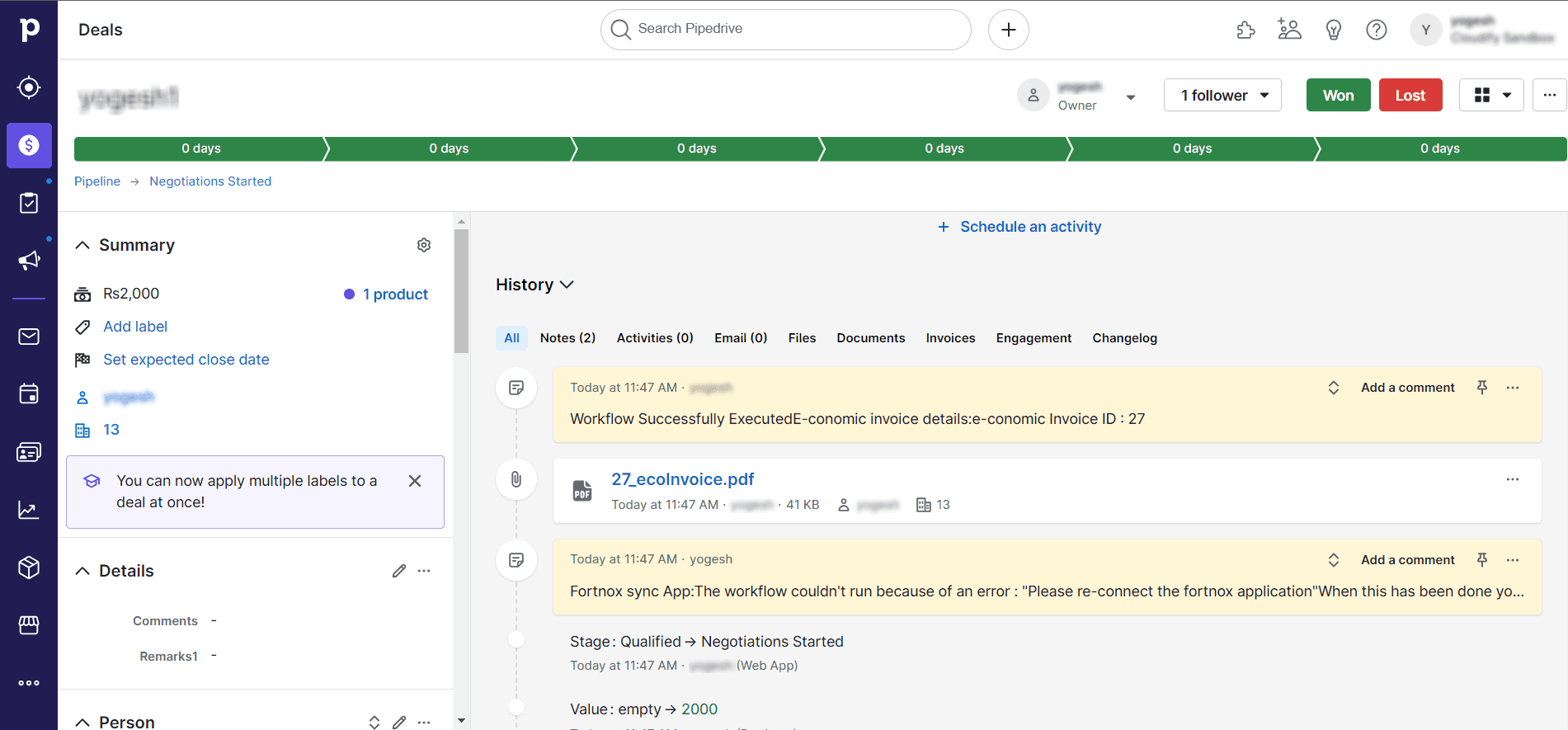
Task: Expand the Workflow Successfully Executed note
Action: click(x=1334, y=388)
